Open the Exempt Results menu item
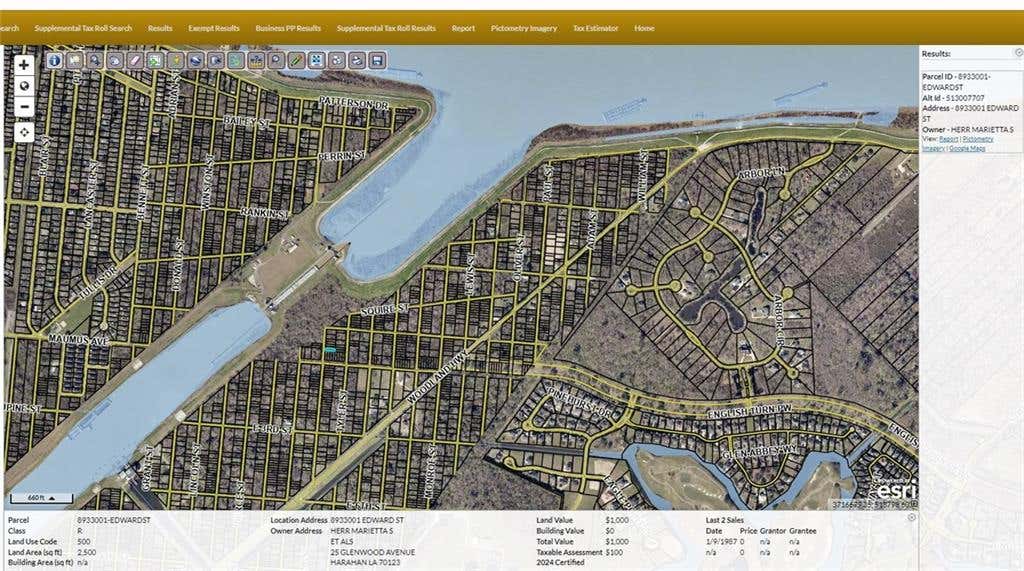This screenshot has width=1024, height=571. point(214,28)
